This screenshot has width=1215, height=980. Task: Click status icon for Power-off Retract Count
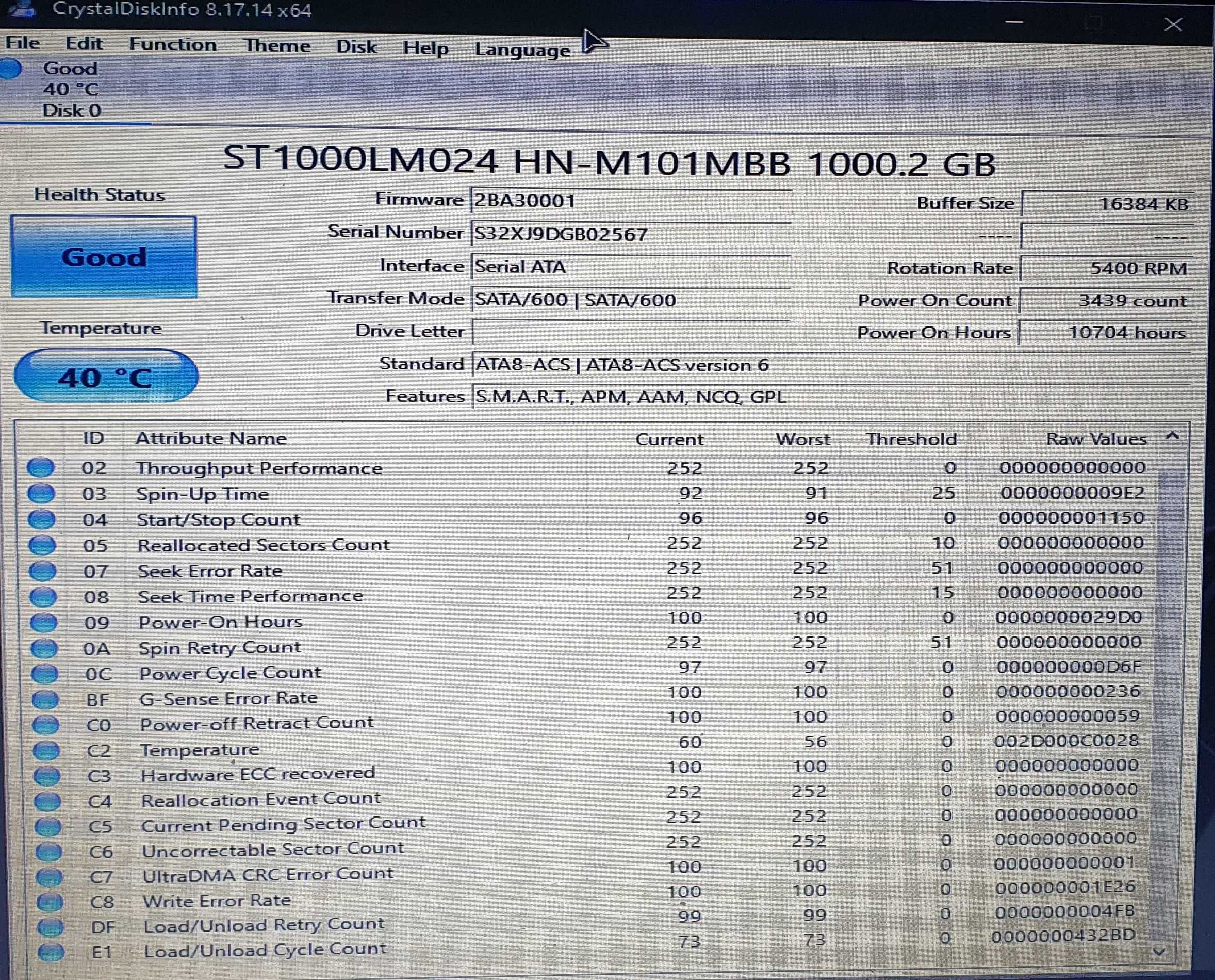click(x=46, y=725)
